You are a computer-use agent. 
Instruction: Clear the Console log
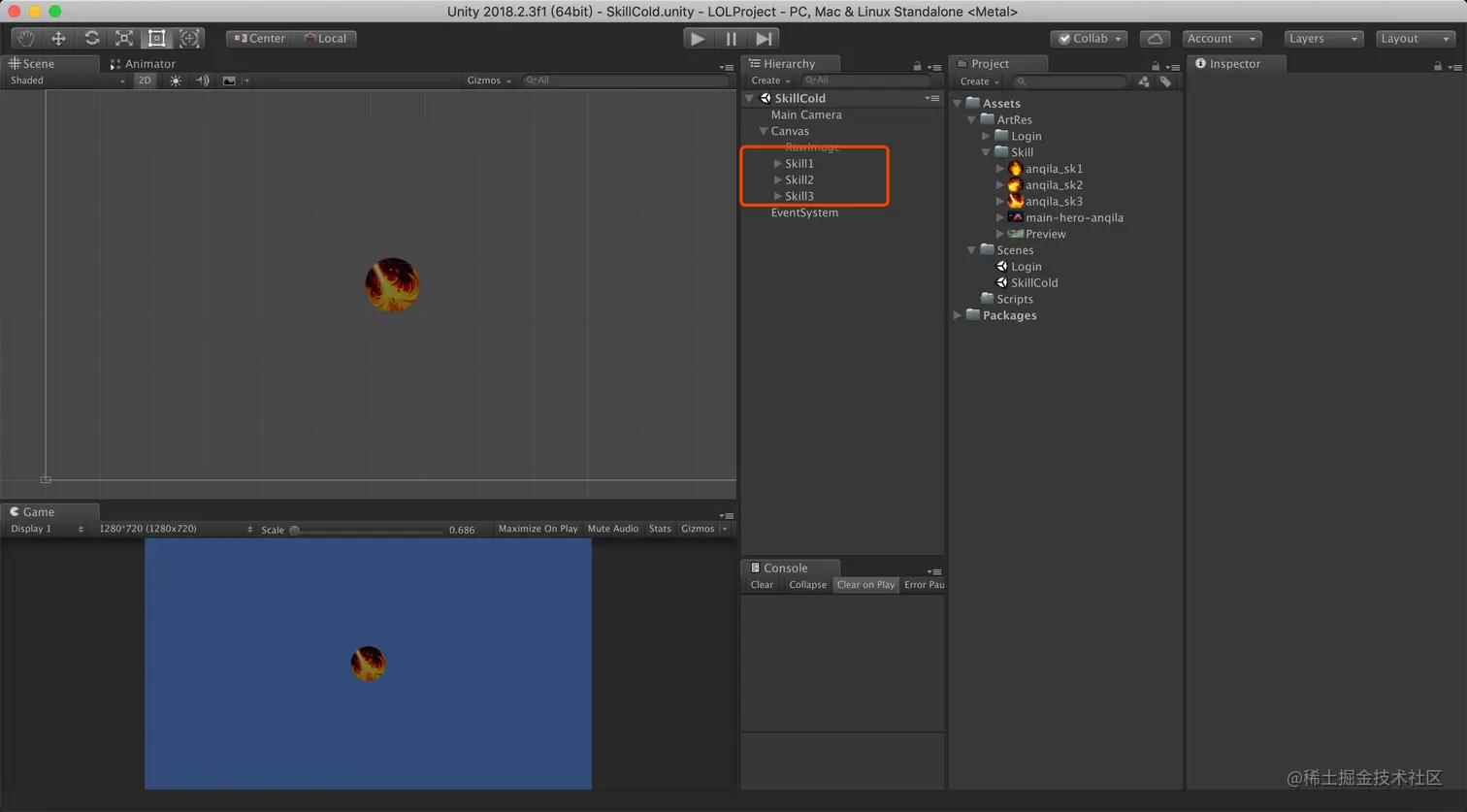762,585
